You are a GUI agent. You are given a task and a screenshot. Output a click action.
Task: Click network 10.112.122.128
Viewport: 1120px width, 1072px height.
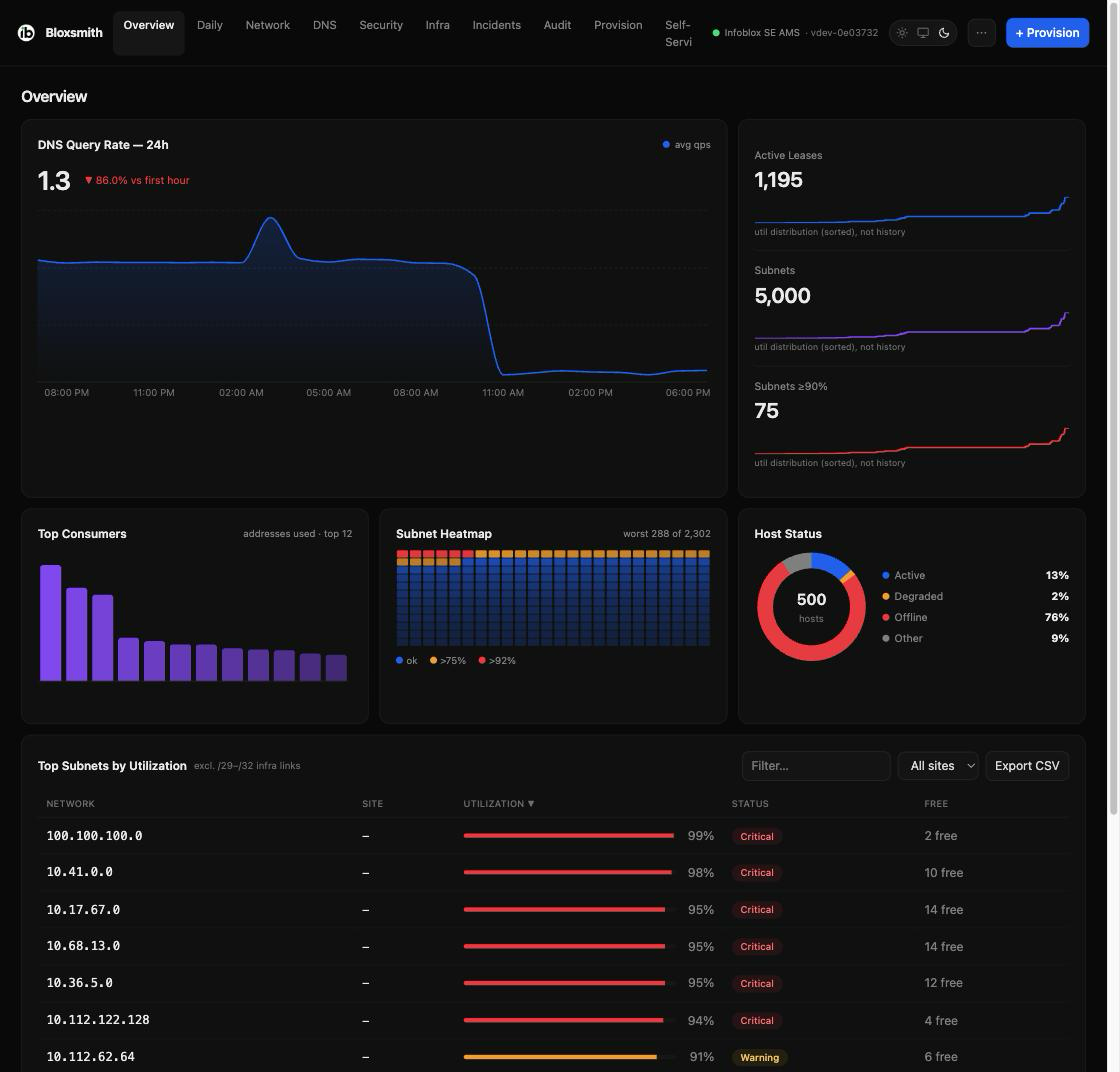point(98,1020)
